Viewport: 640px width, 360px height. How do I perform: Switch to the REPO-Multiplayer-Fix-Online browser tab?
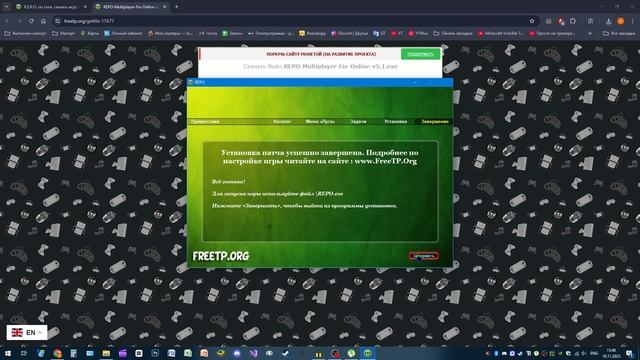(x=130, y=7)
